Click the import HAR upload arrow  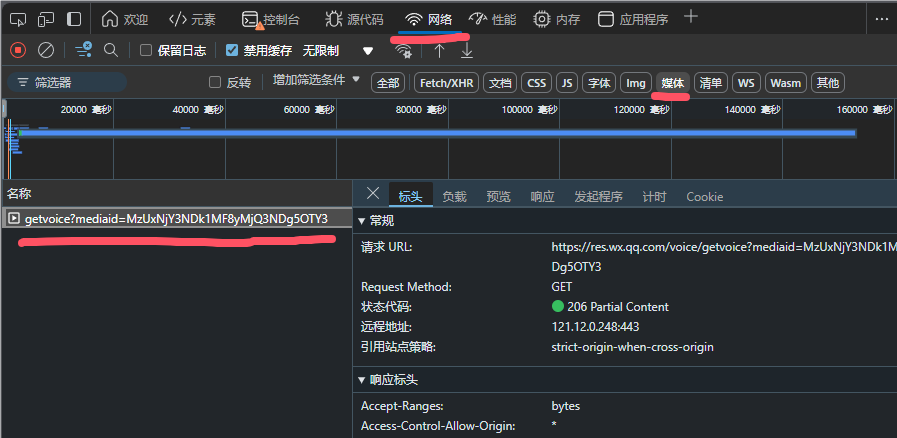439,50
